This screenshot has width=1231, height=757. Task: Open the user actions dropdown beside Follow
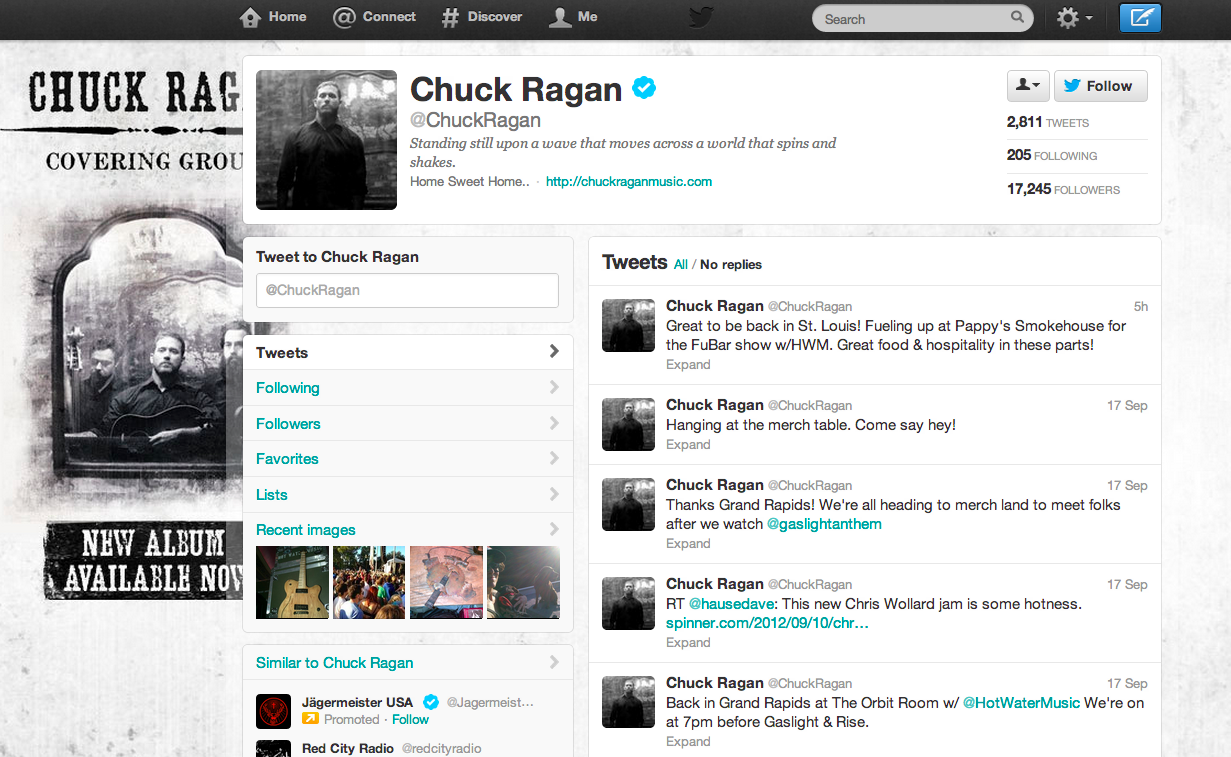point(1027,86)
